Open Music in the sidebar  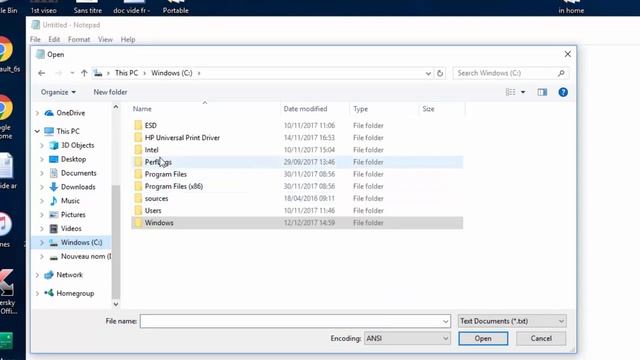coord(70,201)
